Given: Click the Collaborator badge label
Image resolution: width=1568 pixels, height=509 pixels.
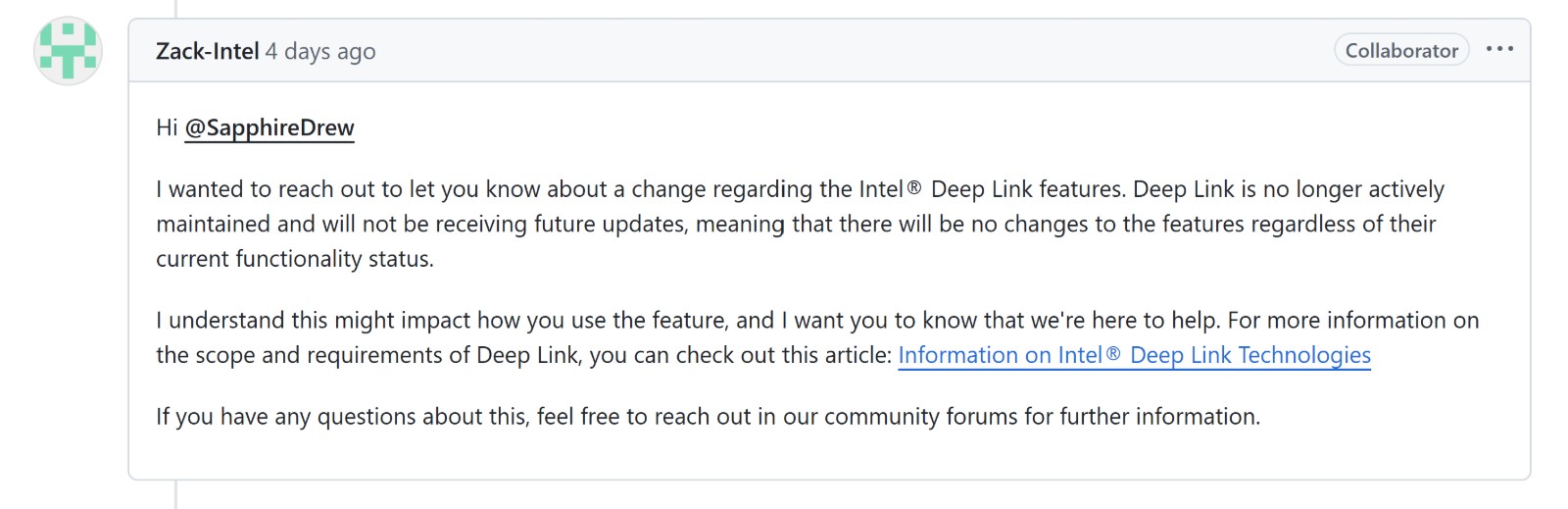Looking at the screenshot, I should tap(1401, 50).
